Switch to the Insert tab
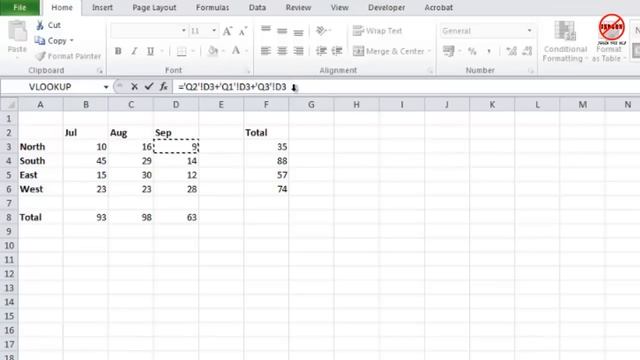 (102, 7)
